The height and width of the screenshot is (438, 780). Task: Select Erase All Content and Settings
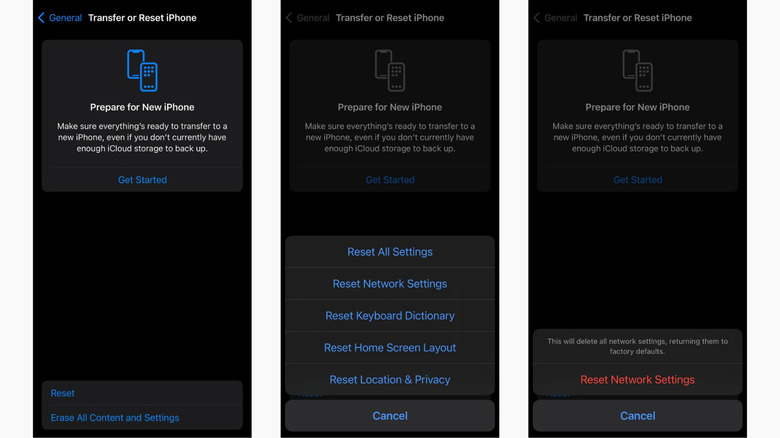coord(142,418)
